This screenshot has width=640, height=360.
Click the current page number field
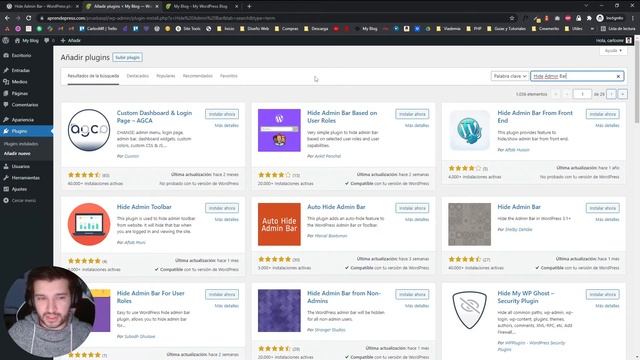tap(582, 94)
